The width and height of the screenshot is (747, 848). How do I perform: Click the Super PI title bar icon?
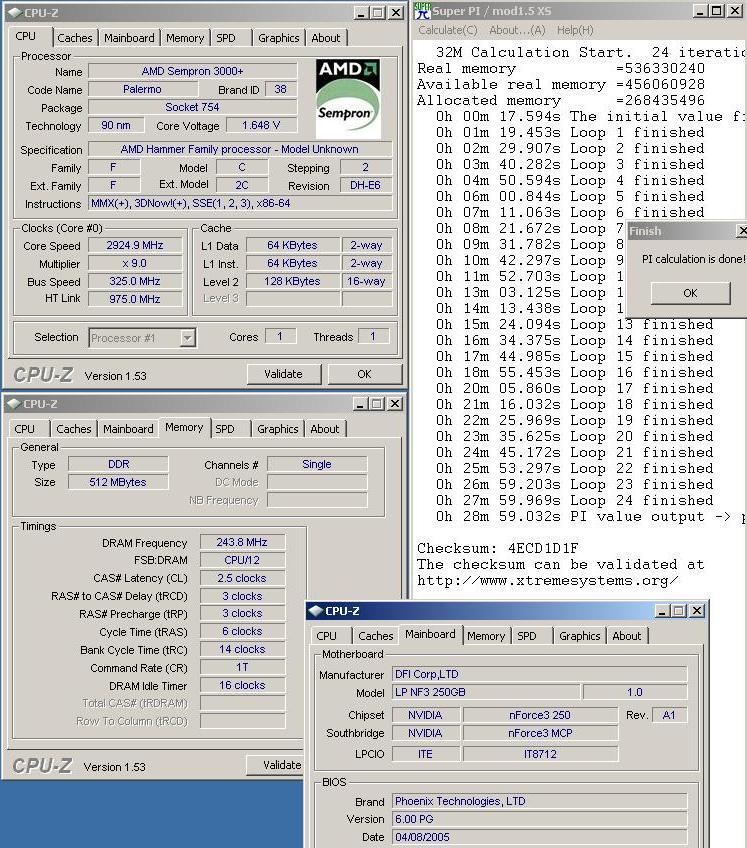tap(422, 11)
